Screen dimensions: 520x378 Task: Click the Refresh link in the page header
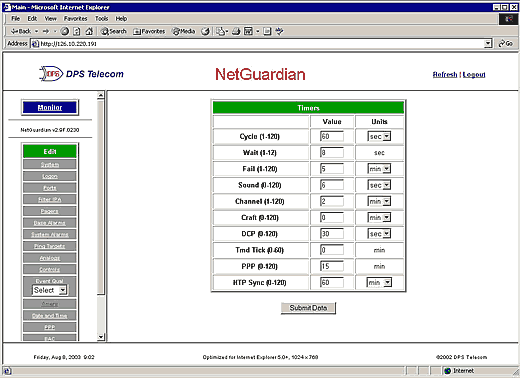point(445,74)
